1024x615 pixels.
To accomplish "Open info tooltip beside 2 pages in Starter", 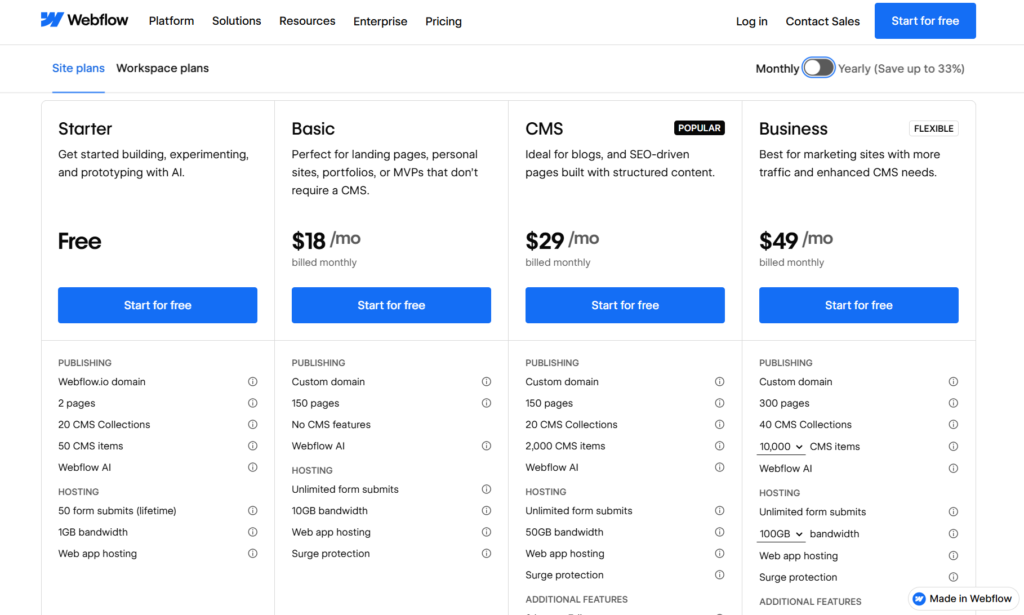I will click(x=253, y=403).
